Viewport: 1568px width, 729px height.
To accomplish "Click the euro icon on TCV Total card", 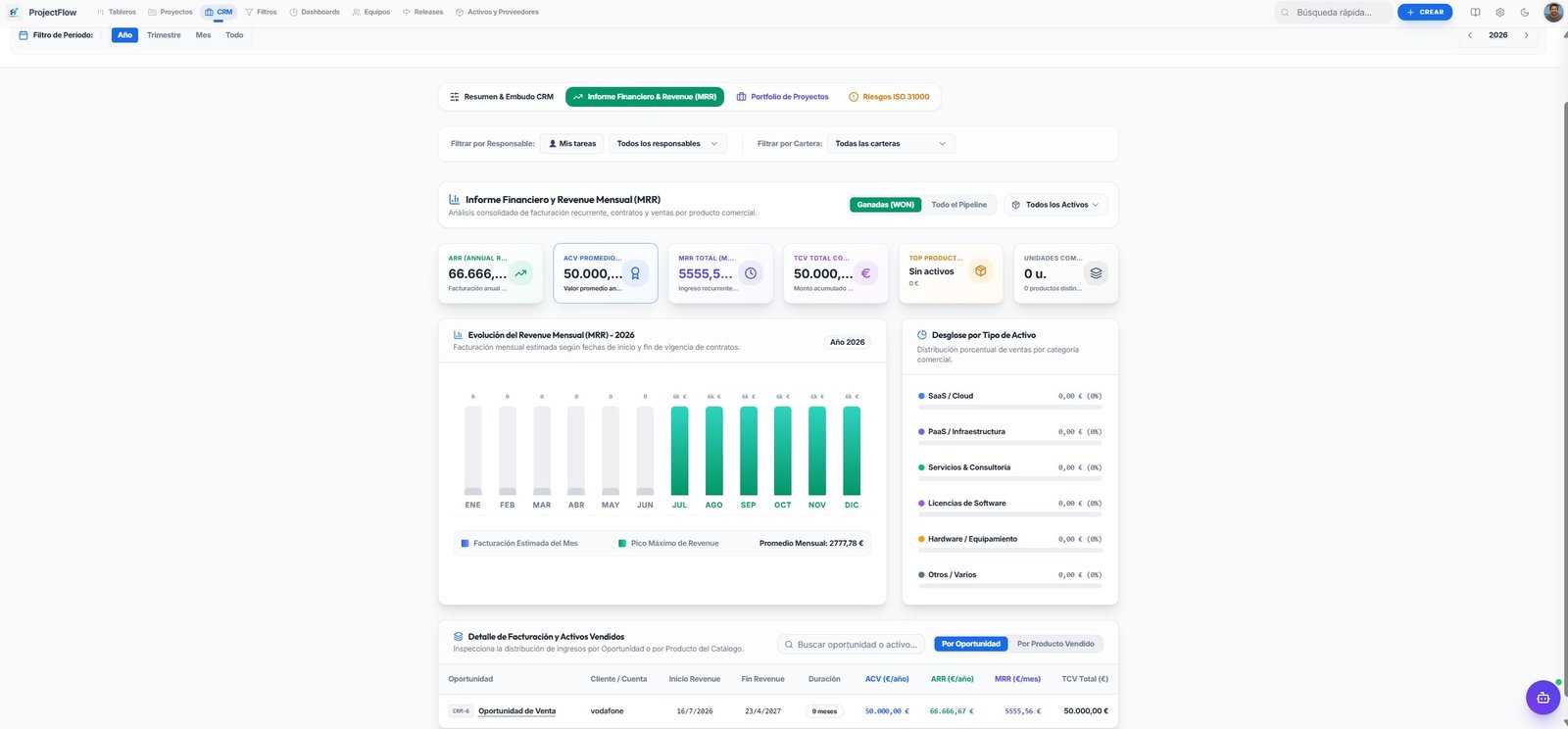I will 865,273.
